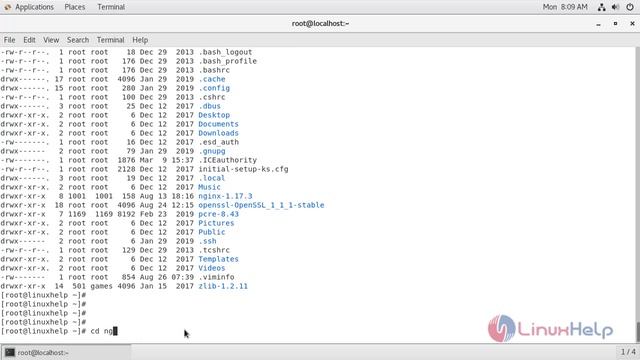This screenshot has width=640, height=360.
Task: Click the zlib-1.2.11 directory name
Action: click(x=223, y=286)
